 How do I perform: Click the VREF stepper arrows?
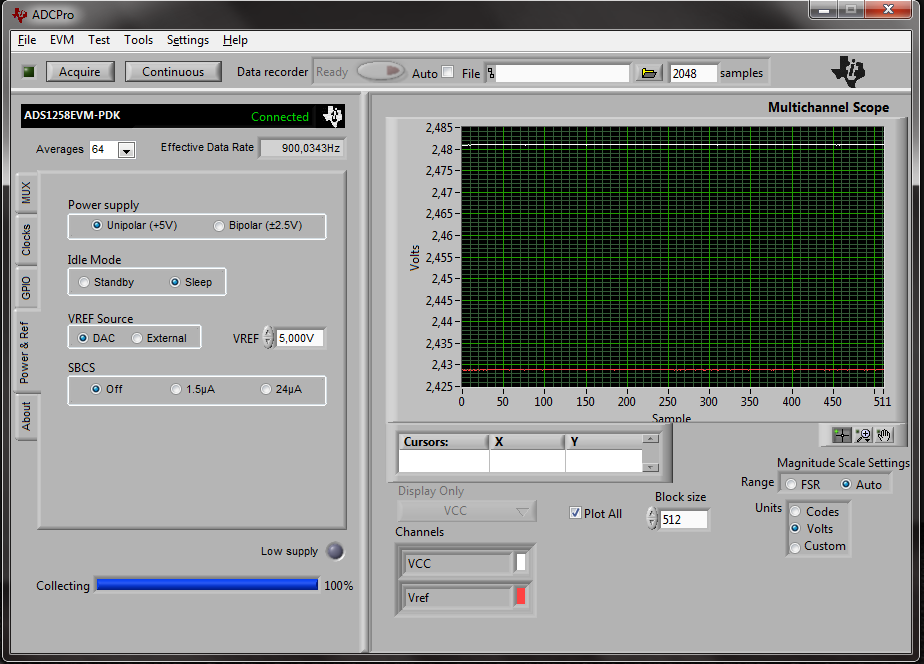click(x=269, y=338)
